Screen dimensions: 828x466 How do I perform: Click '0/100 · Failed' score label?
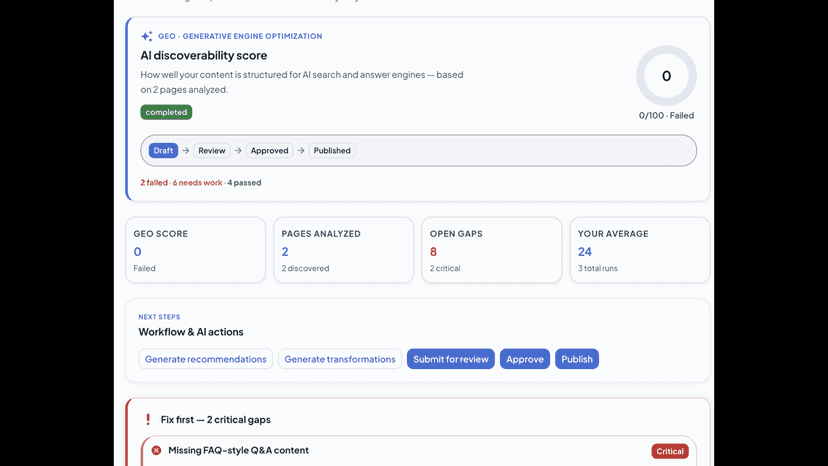point(666,115)
